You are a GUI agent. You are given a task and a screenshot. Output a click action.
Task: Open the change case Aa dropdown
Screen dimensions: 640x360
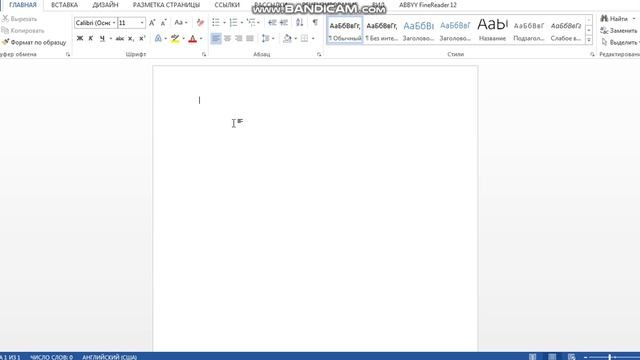[x=180, y=23]
